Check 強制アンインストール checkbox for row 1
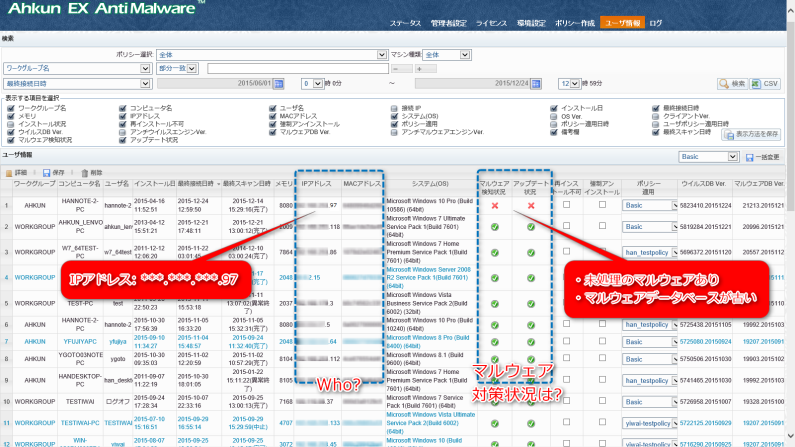 [x=602, y=205]
